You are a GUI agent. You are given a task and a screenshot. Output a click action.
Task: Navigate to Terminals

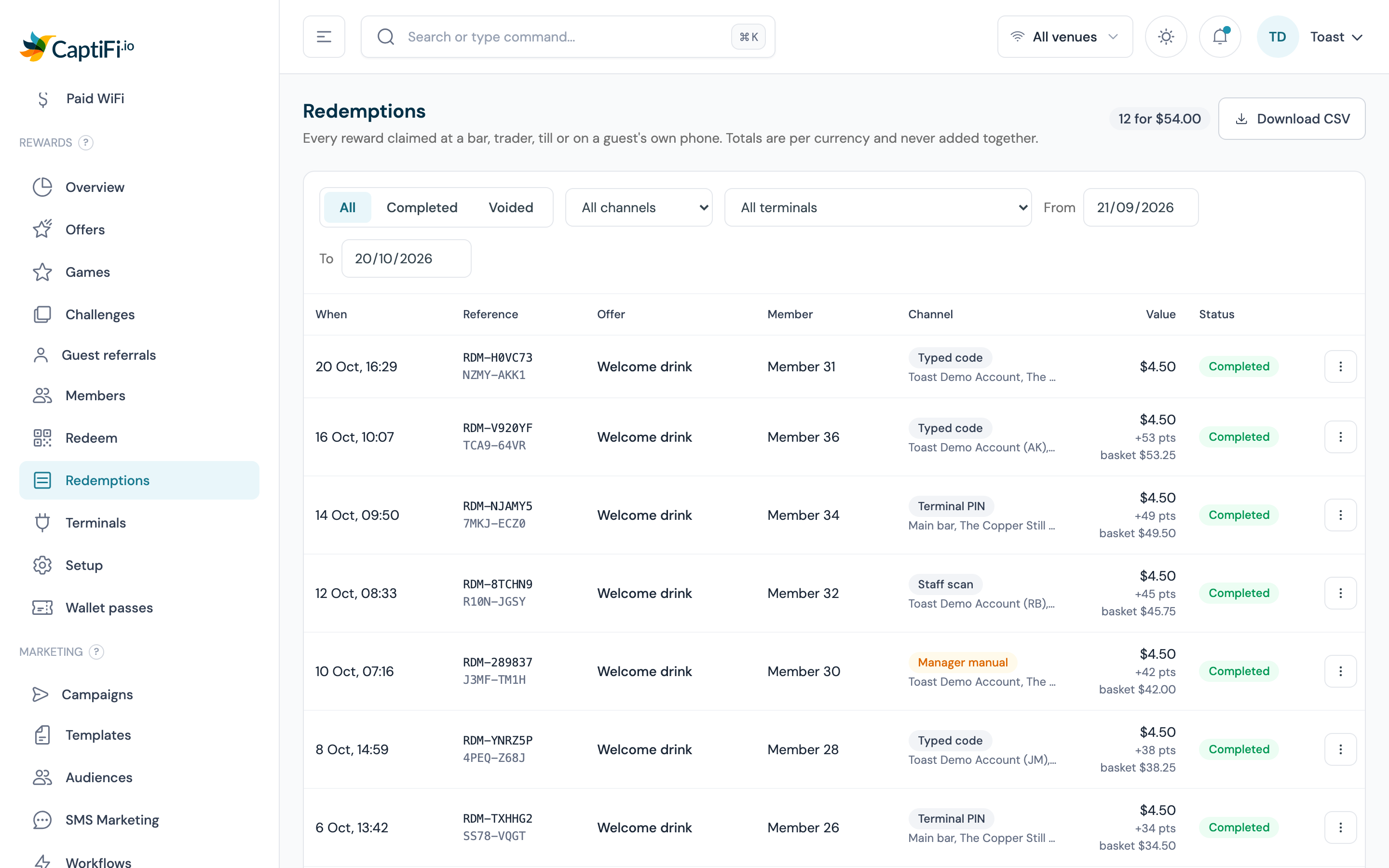click(139, 523)
